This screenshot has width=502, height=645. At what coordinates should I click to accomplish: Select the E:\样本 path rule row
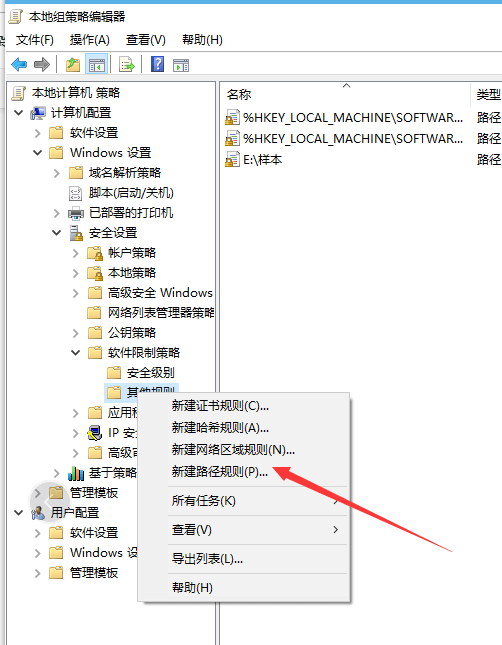pos(262,159)
